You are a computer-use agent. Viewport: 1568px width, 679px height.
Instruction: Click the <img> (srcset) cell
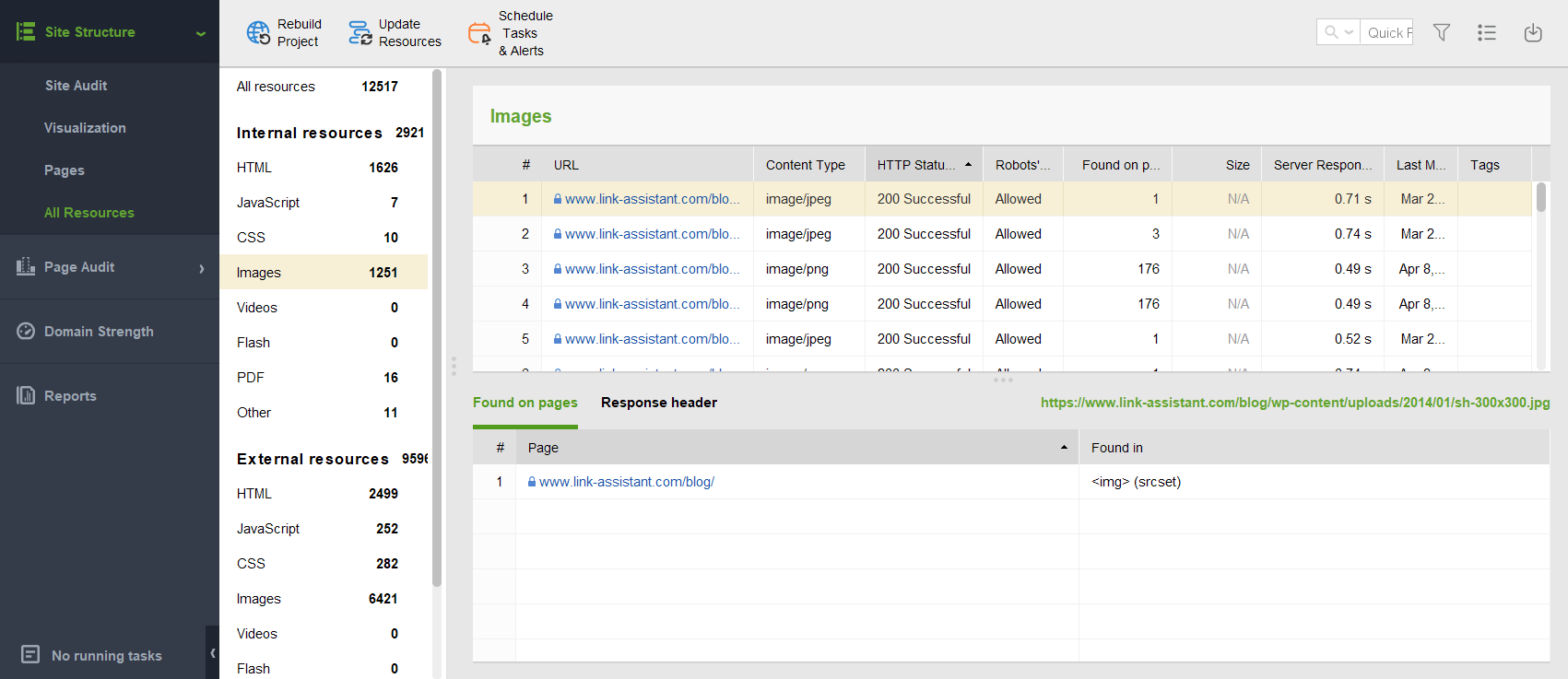pyautogui.click(x=1314, y=482)
